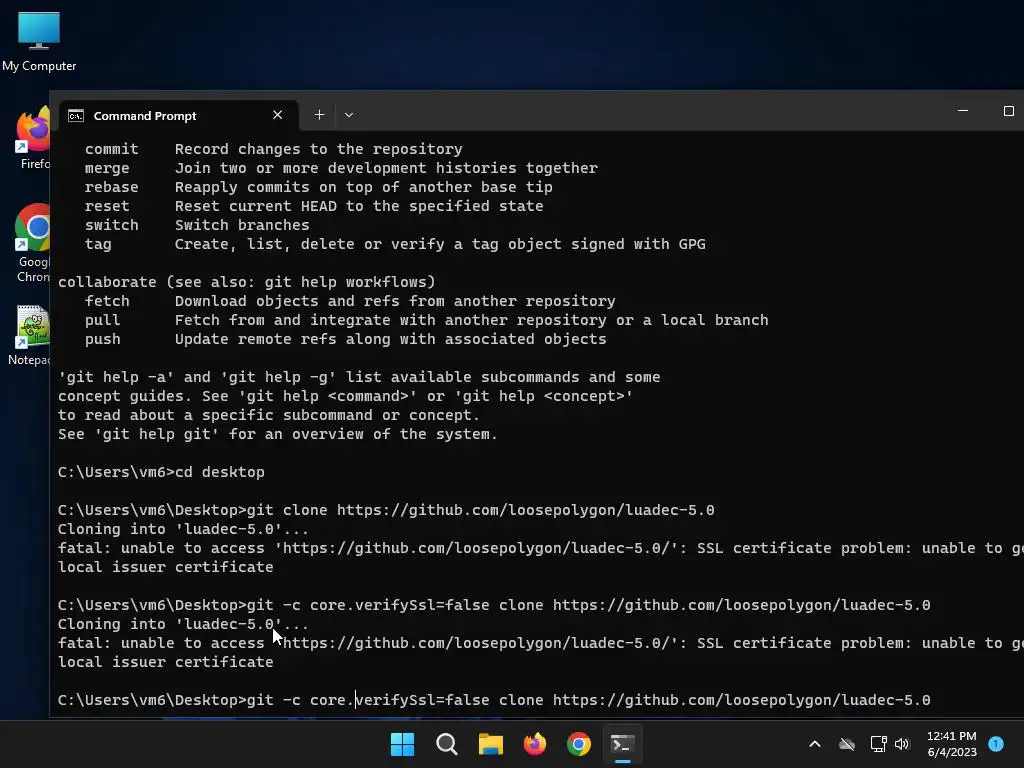Close the Command Prompt tab
1024x768 pixels.
(x=278, y=115)
